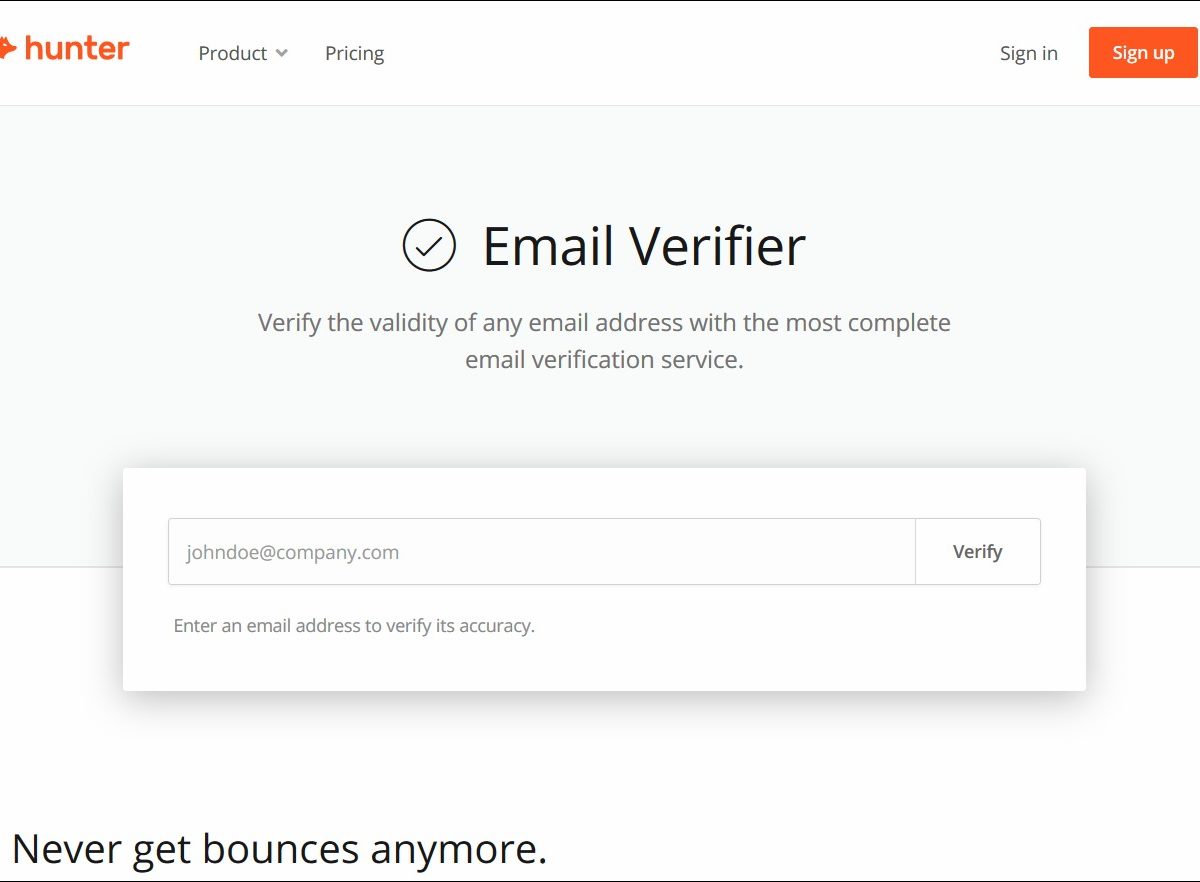Select the 'Verify the validity' description line

[x=604, y=323]
